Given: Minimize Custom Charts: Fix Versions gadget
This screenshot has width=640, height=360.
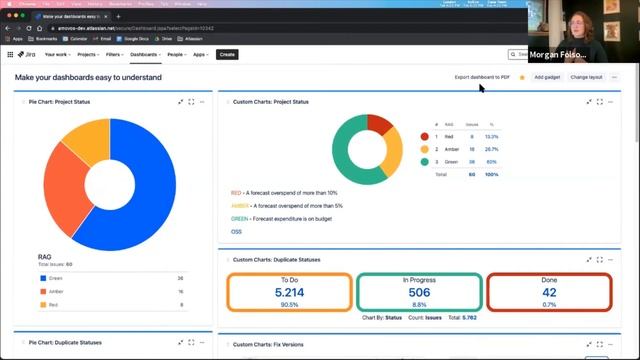Looking at the screenshot, I should (x=589, y=344).
